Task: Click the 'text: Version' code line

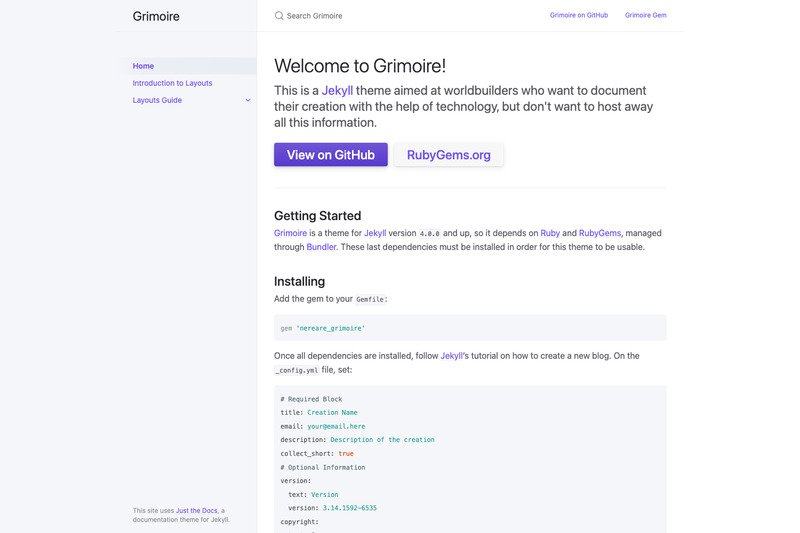Action: point(313,495)
